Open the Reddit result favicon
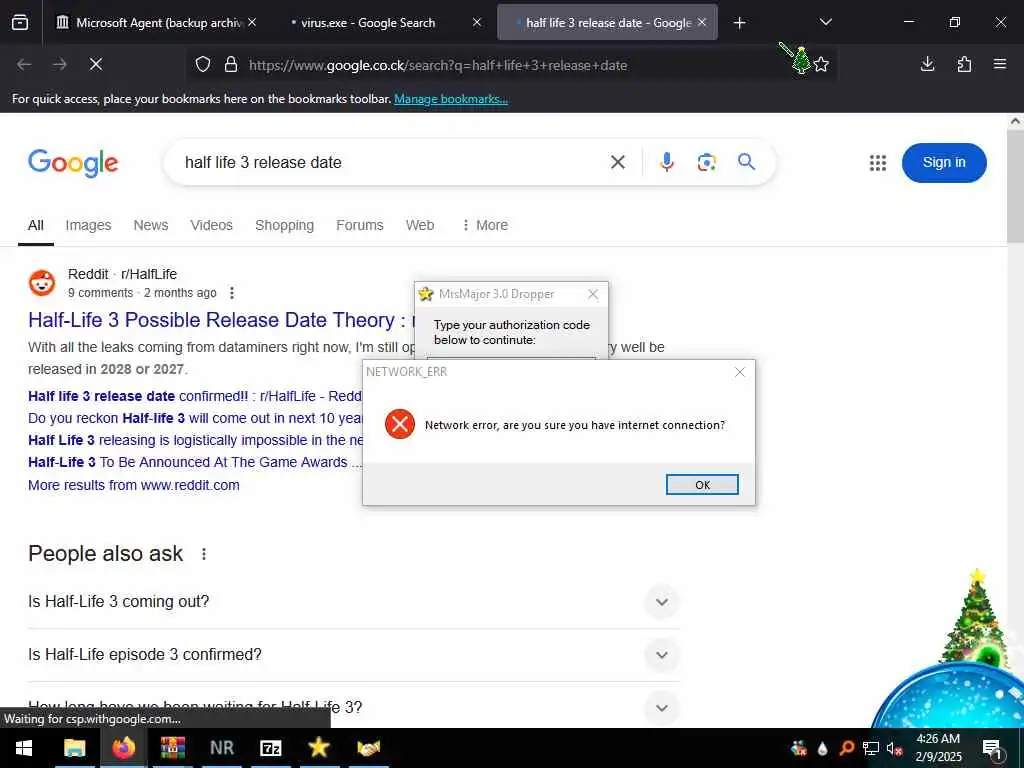 click(x=42, y=283)
